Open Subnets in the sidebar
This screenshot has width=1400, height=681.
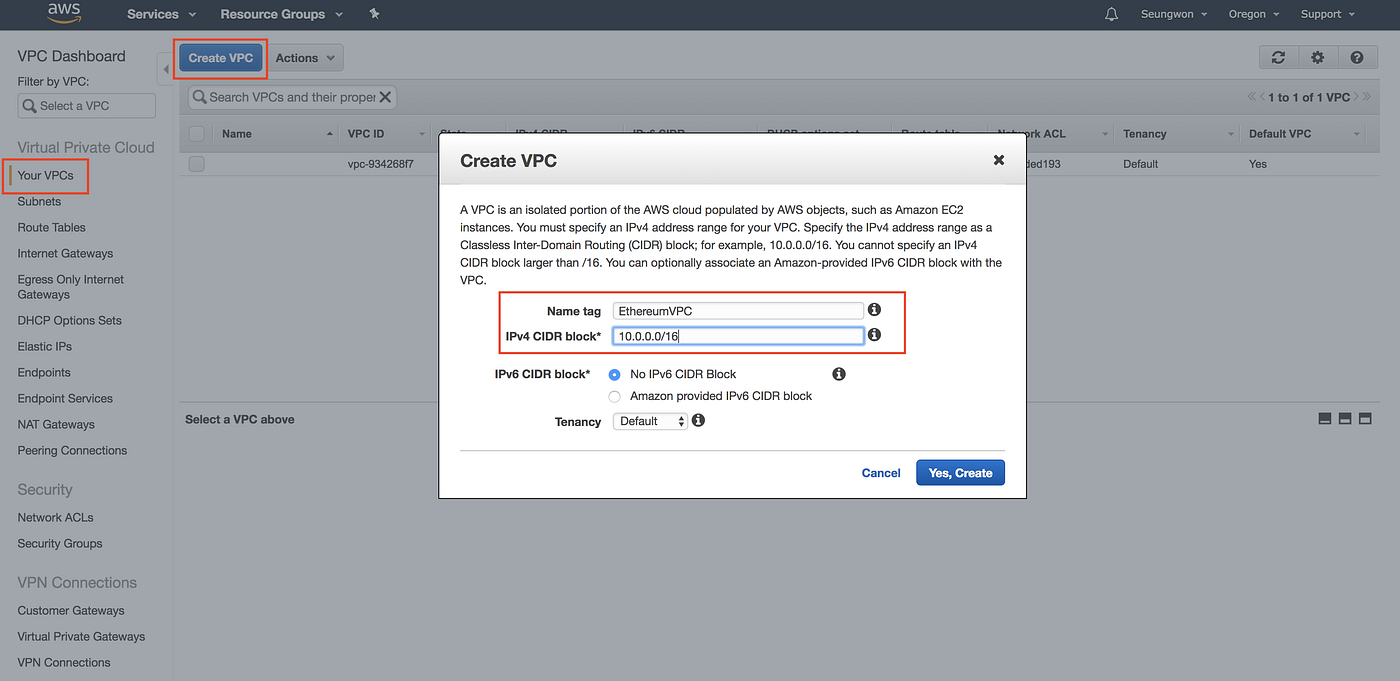[39, 201]
